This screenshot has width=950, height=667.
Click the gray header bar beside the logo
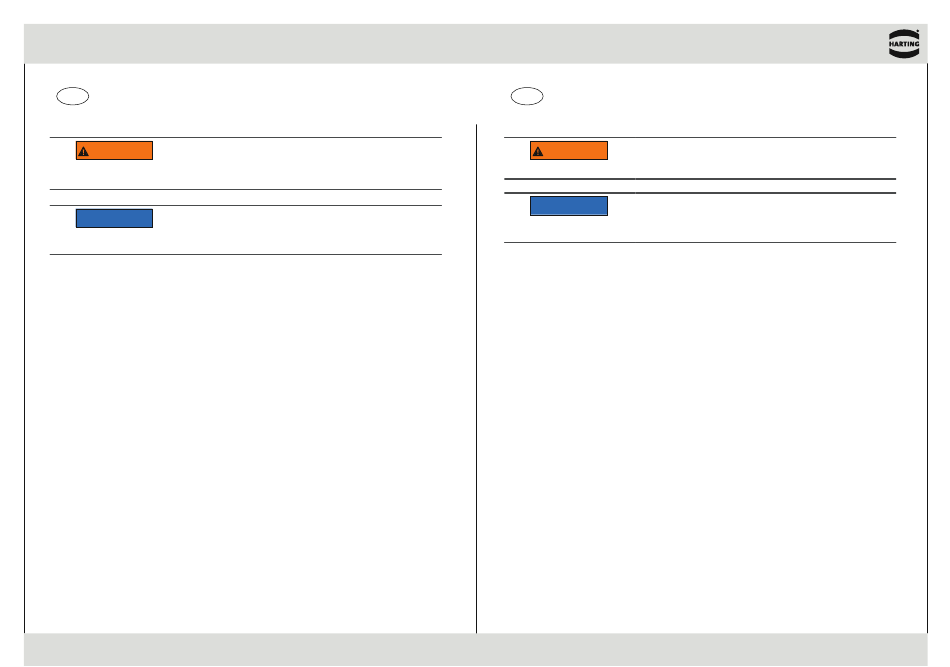point(454,44)
